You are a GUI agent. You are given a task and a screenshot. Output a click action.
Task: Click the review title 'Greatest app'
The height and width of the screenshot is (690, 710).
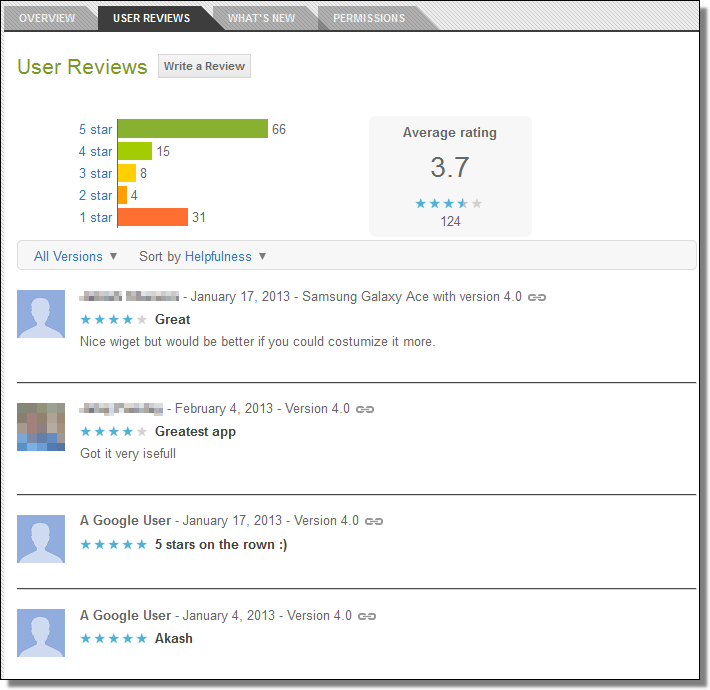(x=195, y=432)
